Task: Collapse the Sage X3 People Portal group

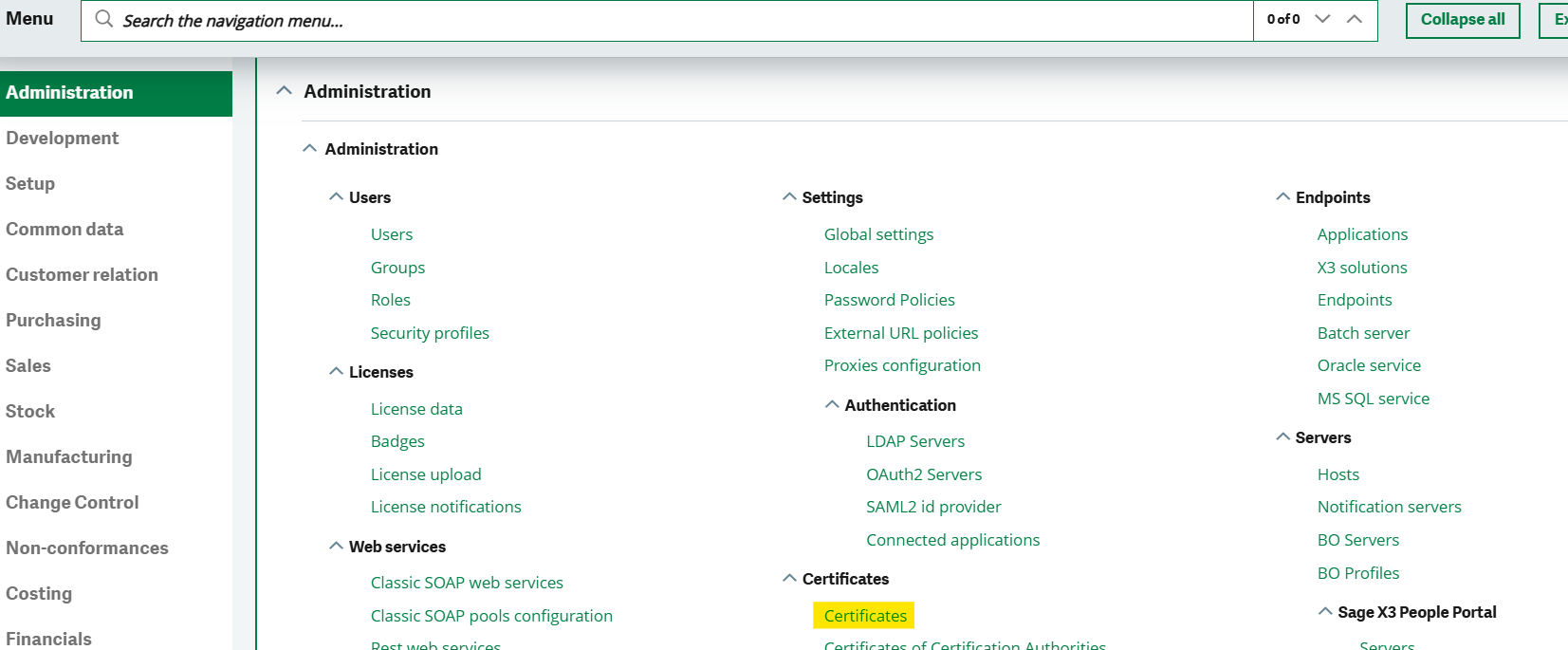Action: tap(1325, 612)
